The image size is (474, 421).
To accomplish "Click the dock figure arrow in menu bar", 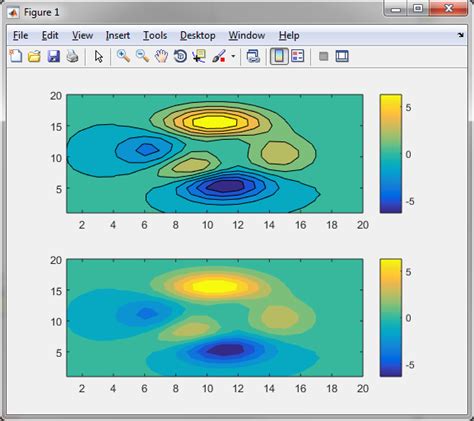I will pyautogui.click(x=461, y=35).
